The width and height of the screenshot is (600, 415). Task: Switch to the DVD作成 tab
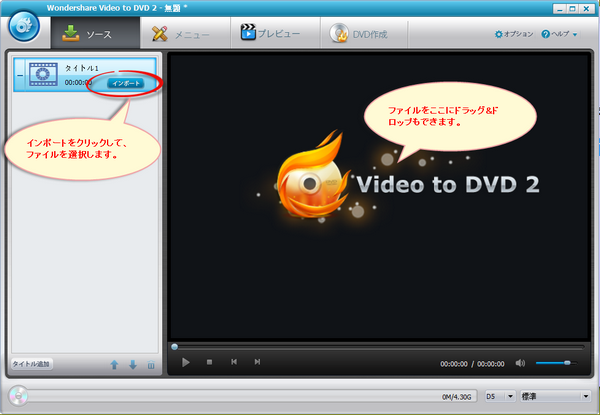click(x=364, y=34)
